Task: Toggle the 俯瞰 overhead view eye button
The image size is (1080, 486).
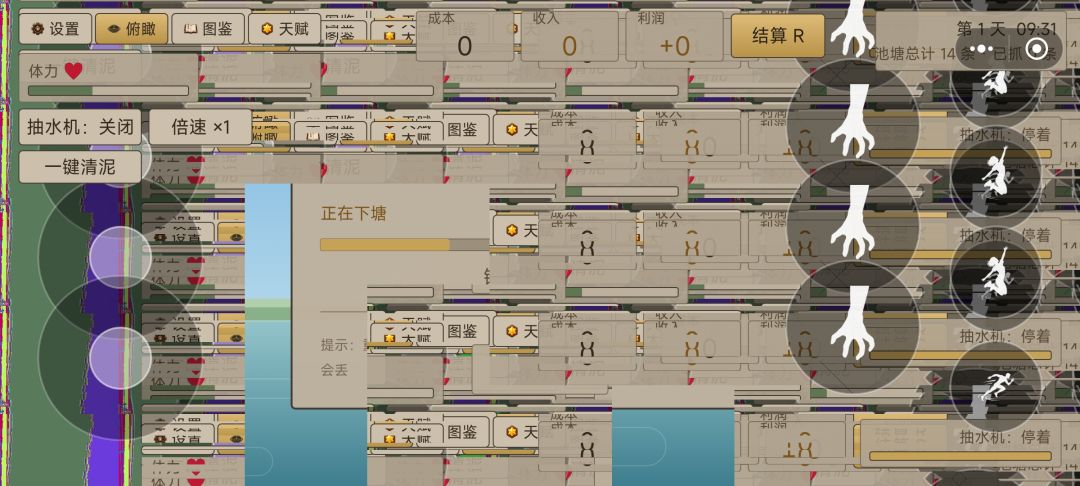Action: click(132, 29)
